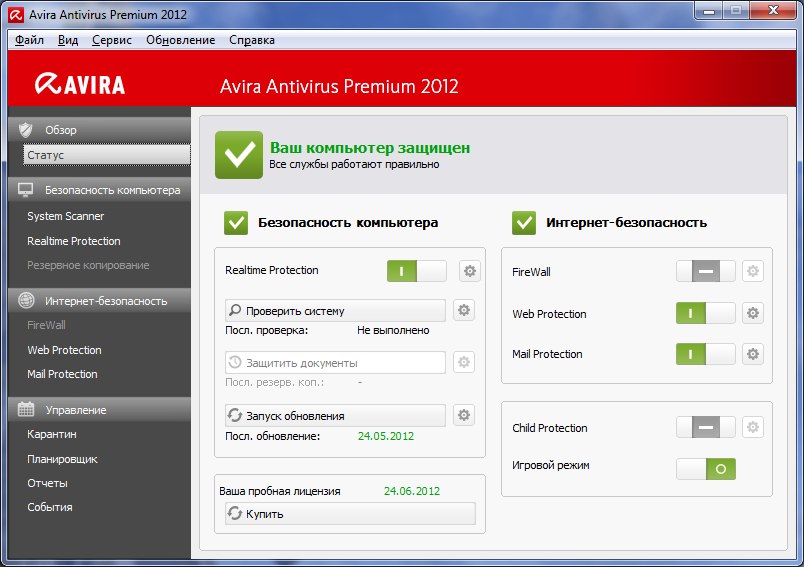Open the Вид menu
This screenshot has height=567, width=804.
(68, 40)
